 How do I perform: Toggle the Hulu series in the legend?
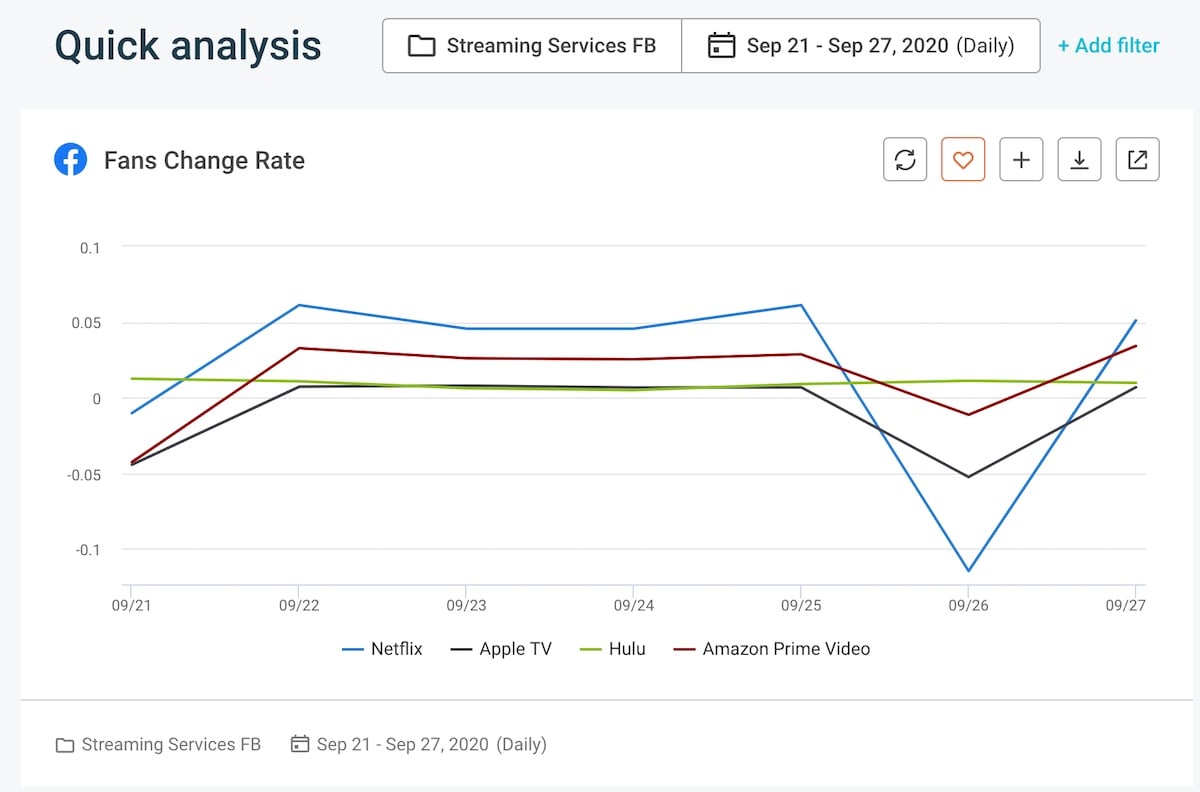613,649
